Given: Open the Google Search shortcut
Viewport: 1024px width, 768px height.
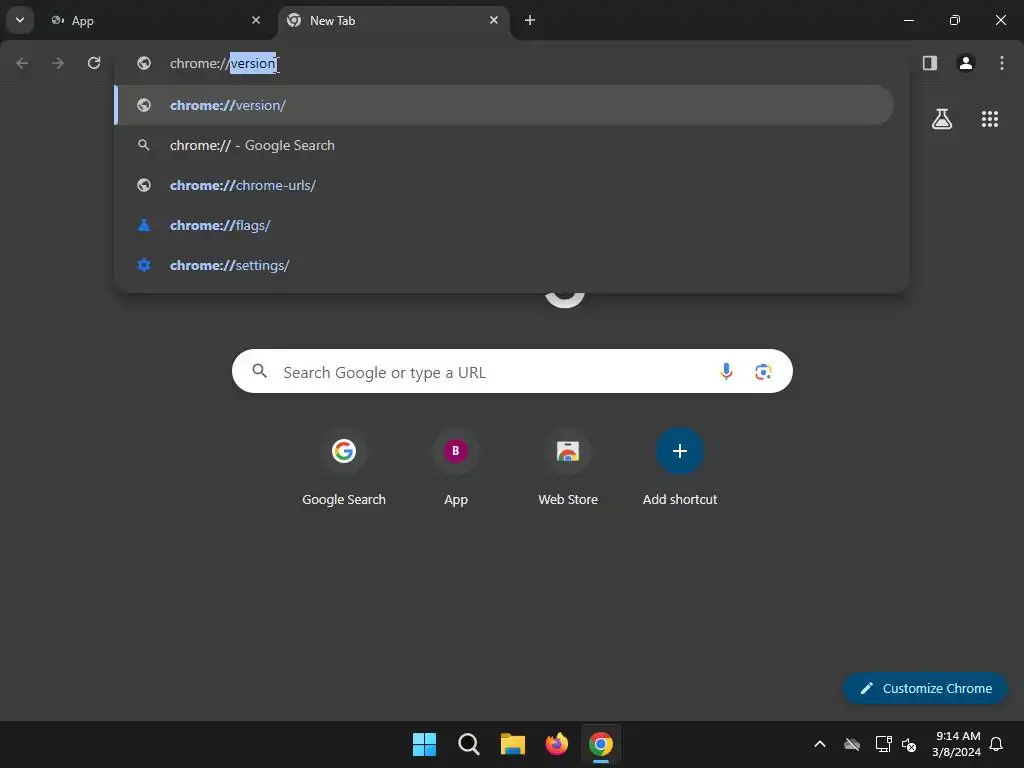Looking at the screenshot, I should coord(344,468).
